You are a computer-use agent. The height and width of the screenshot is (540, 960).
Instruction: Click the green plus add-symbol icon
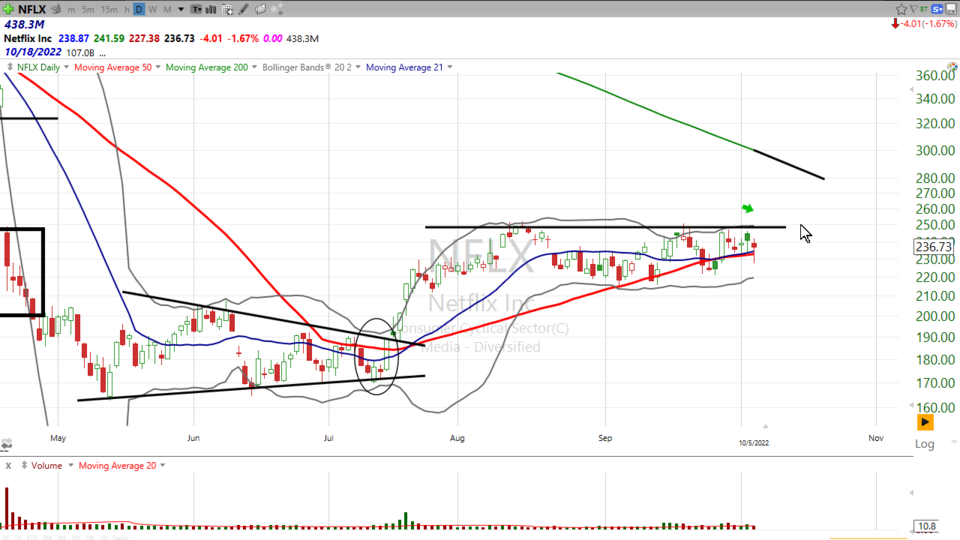click(x=8, y=9)
